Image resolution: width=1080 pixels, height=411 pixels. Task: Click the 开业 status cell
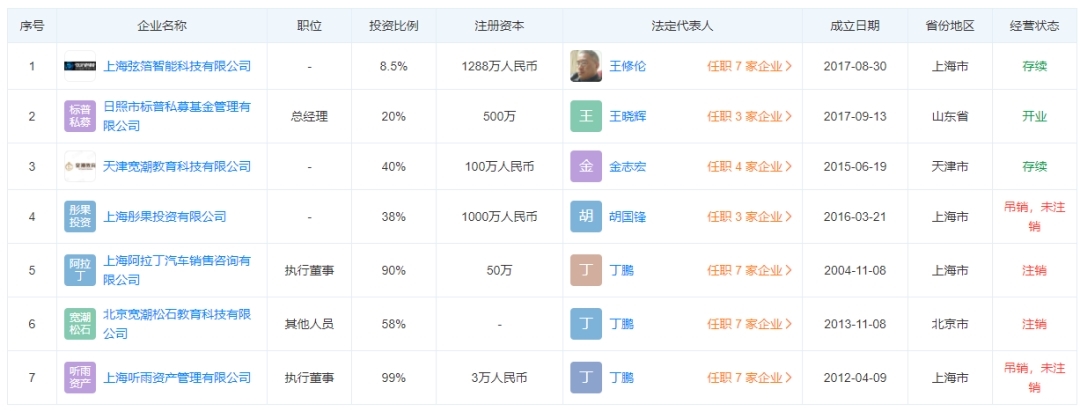1035,116
